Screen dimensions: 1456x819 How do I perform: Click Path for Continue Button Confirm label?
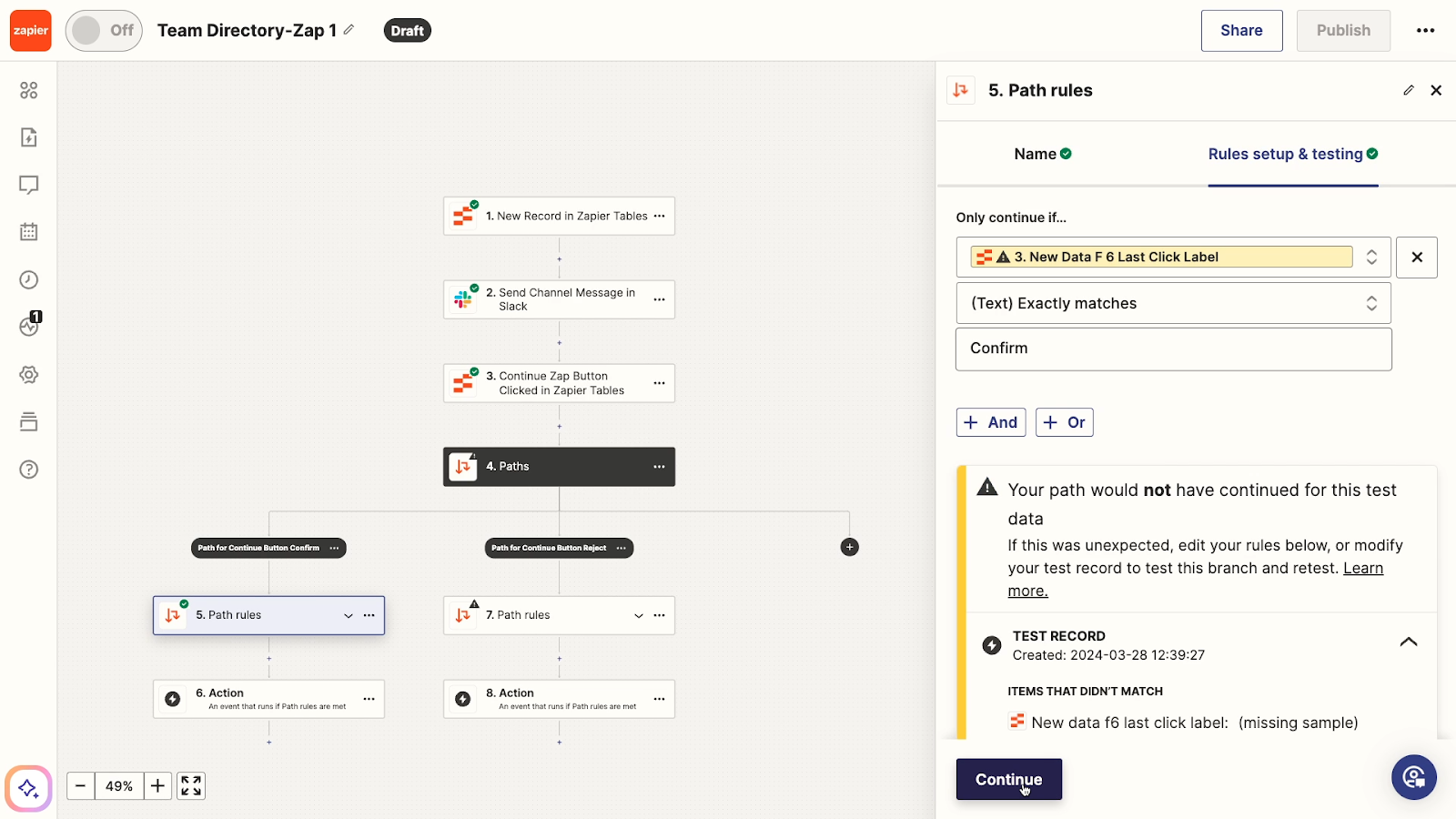coord(258,548)
